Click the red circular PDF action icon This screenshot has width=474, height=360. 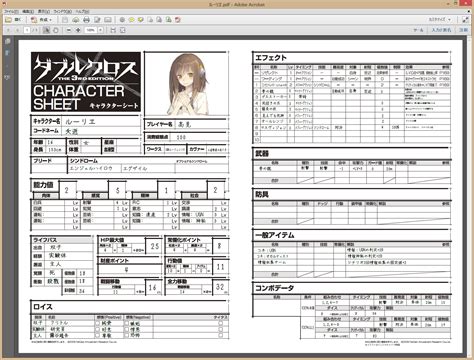(x=178, y=20)
